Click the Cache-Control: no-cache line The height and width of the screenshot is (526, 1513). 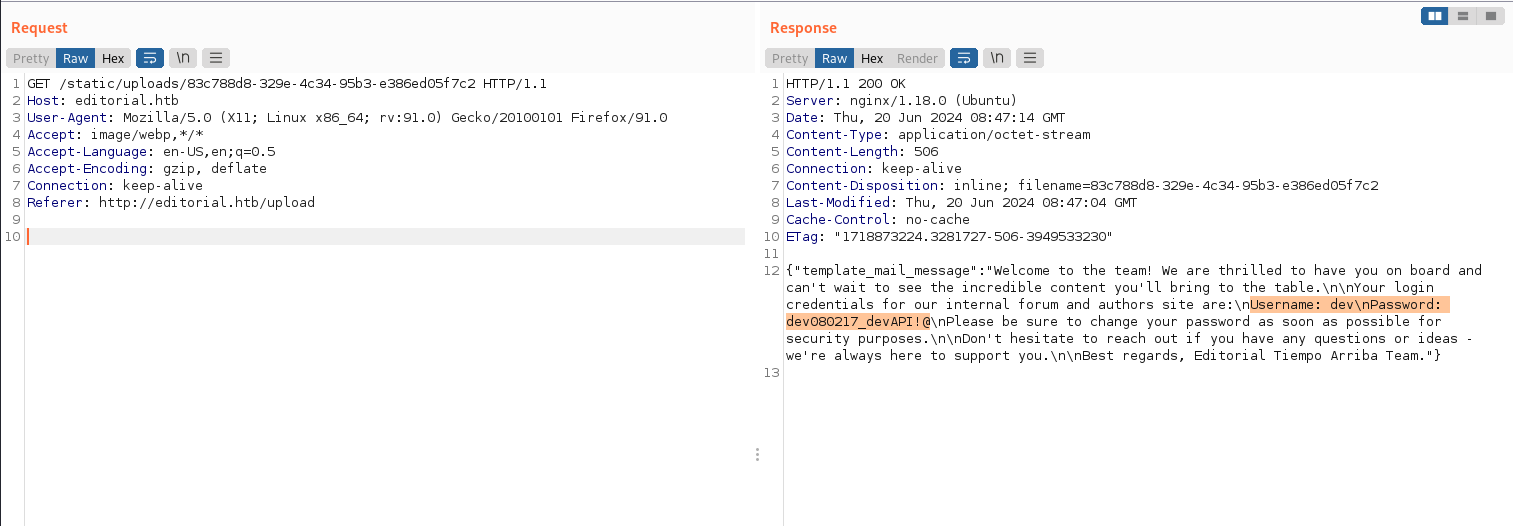[x=878, y=220]
